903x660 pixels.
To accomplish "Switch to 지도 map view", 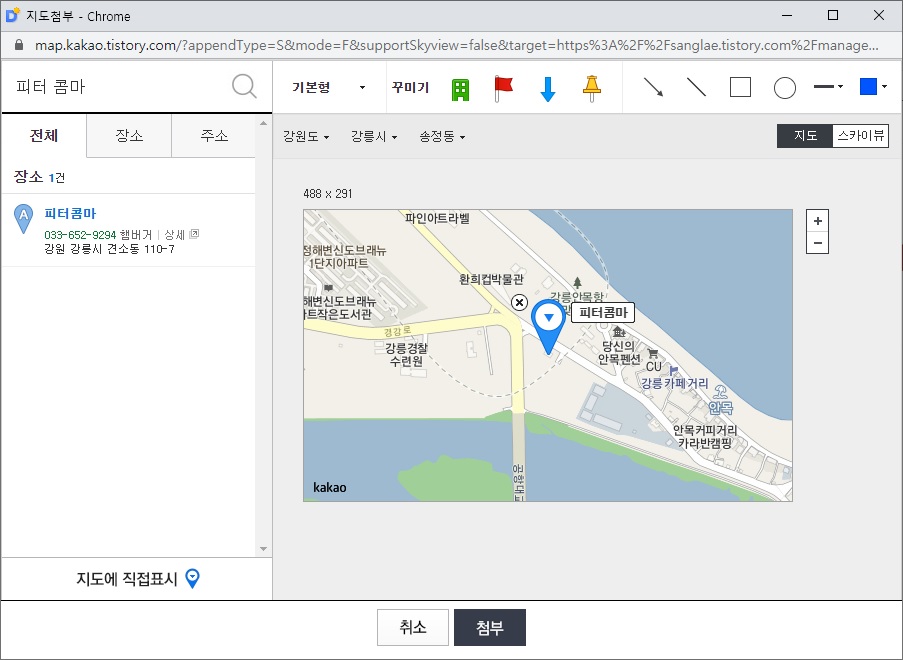I will [805, 136].
